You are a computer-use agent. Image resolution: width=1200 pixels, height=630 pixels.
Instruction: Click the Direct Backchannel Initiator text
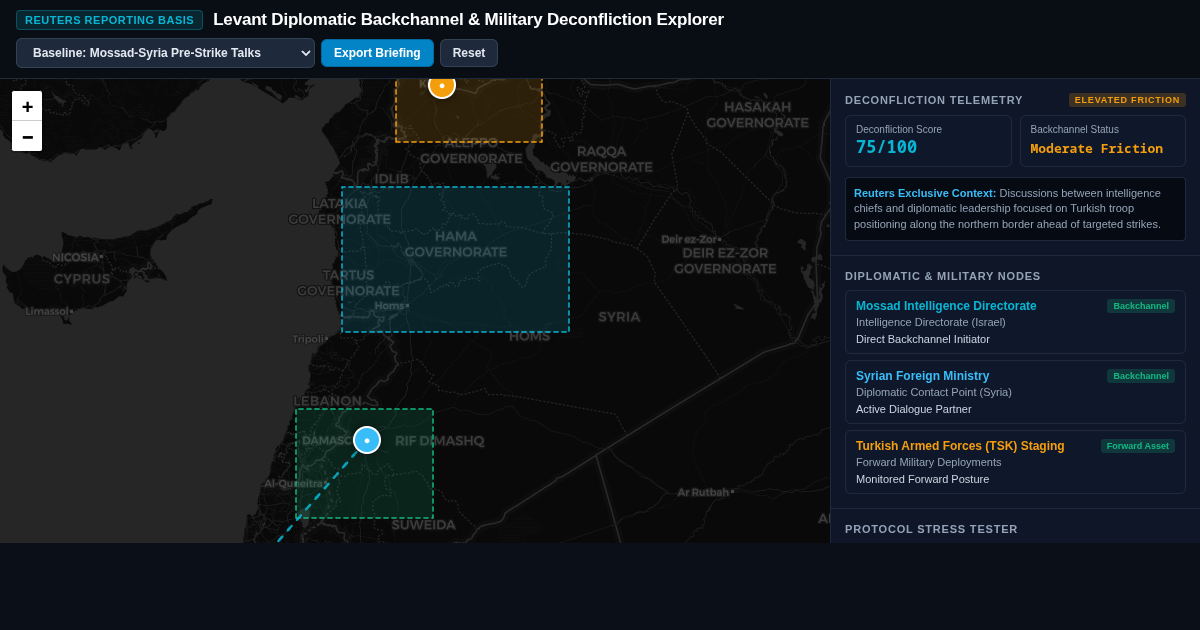(923, 339)
